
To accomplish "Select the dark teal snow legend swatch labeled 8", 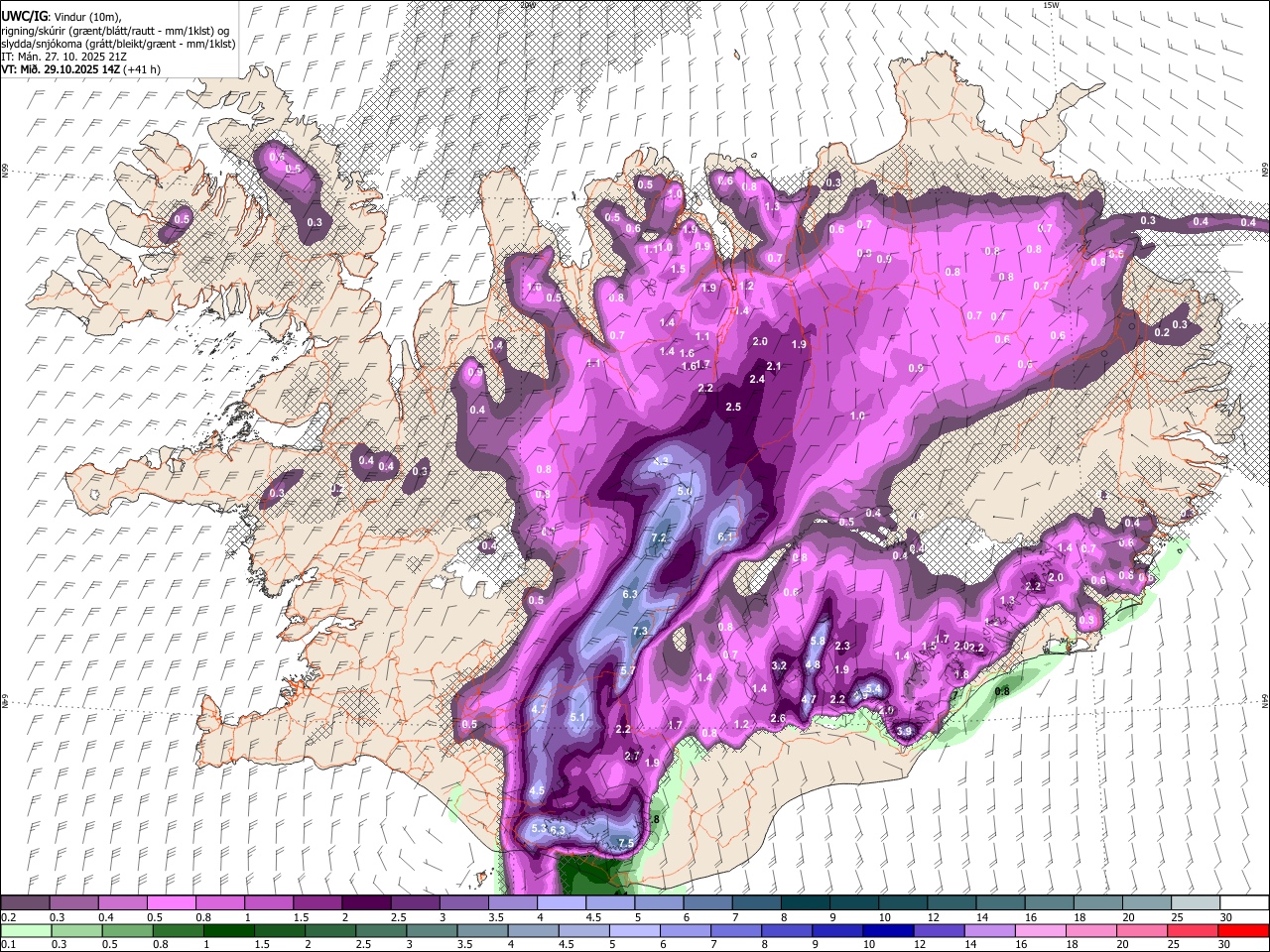I will click(x=806, y=903).
